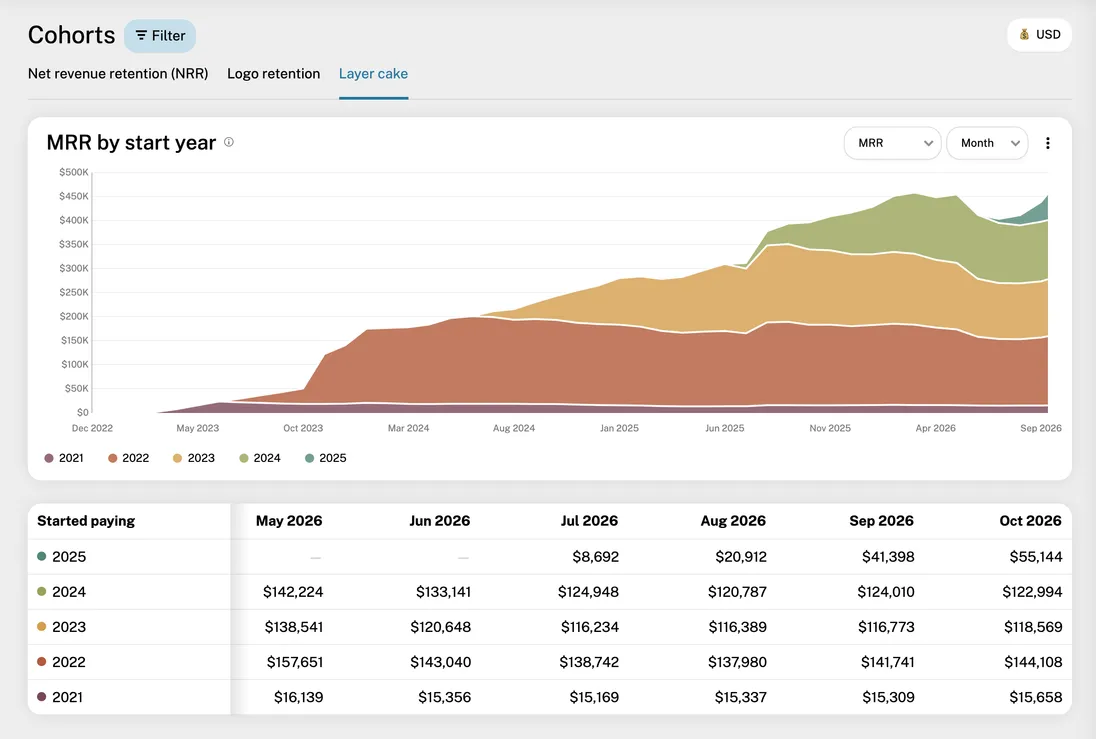The height and width of the screenshot is (739, 1096).
Task: Open the Month interval dropdown
Action: 987,143
